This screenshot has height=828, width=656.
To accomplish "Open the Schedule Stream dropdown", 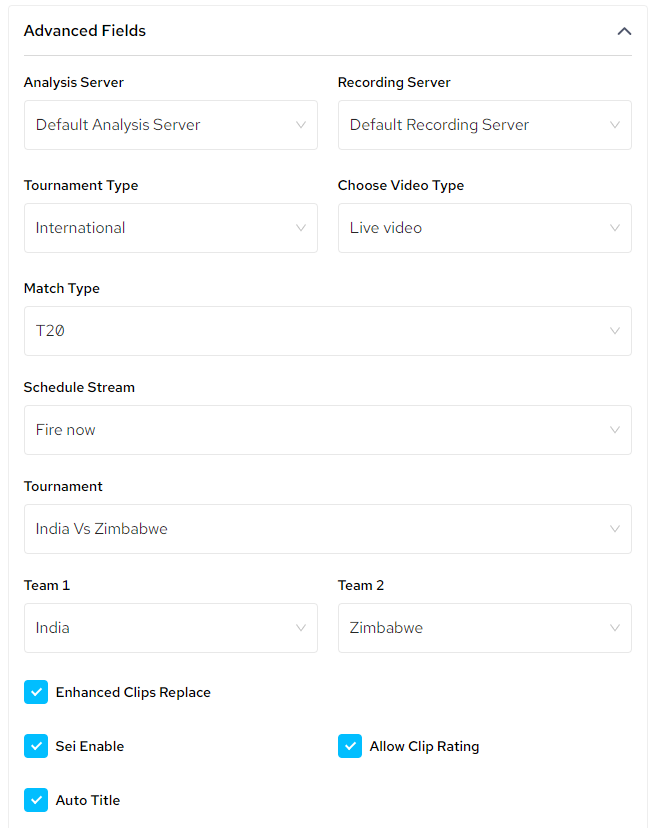I will [327, 430].
